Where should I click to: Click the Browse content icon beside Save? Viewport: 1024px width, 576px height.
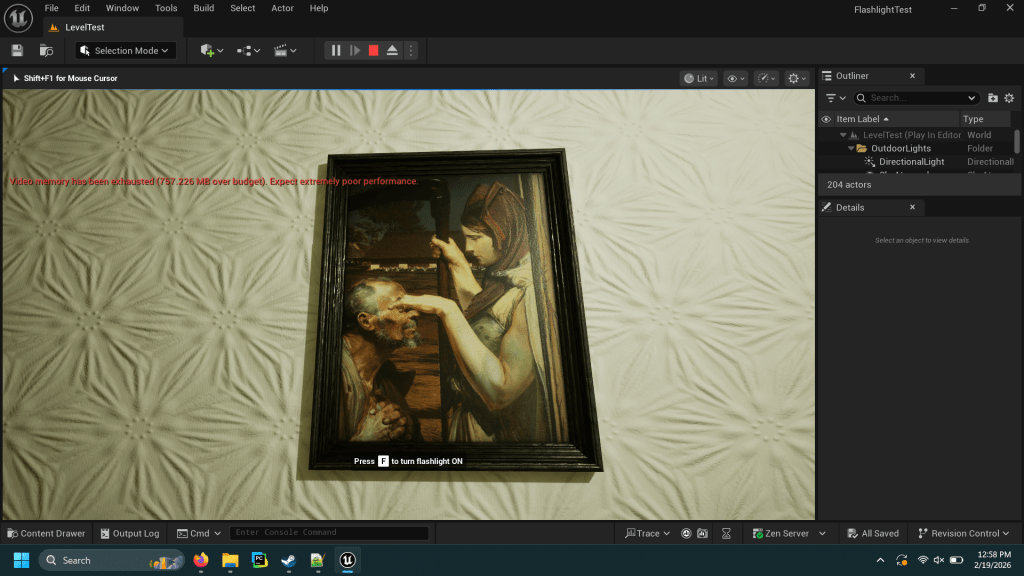(x=46, y=50)
